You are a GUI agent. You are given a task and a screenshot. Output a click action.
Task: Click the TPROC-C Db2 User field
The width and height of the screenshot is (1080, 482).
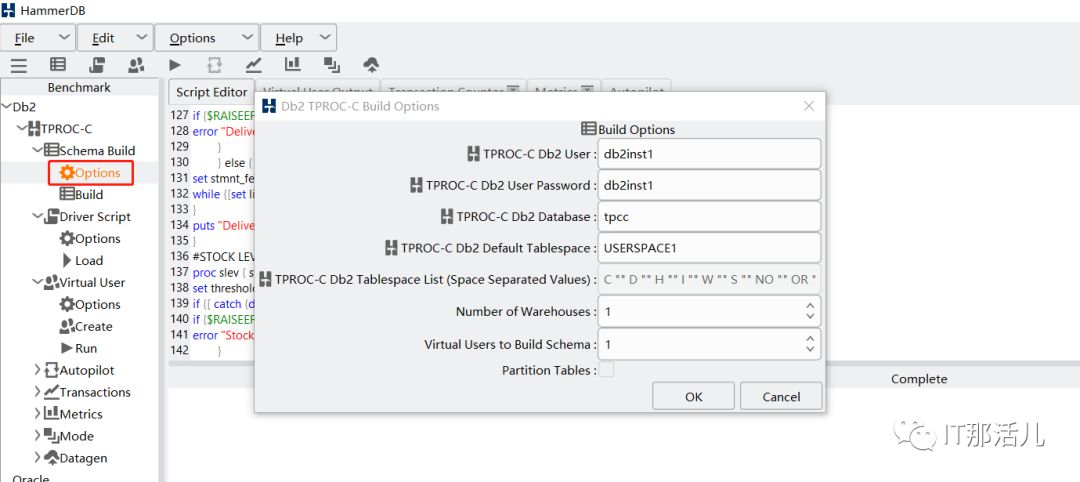click(x=709, y=154)
